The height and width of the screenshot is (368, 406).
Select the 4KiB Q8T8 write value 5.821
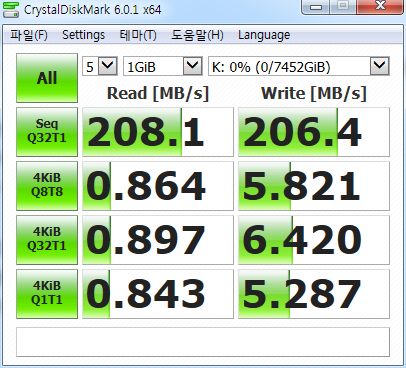(x=314, y=186)
